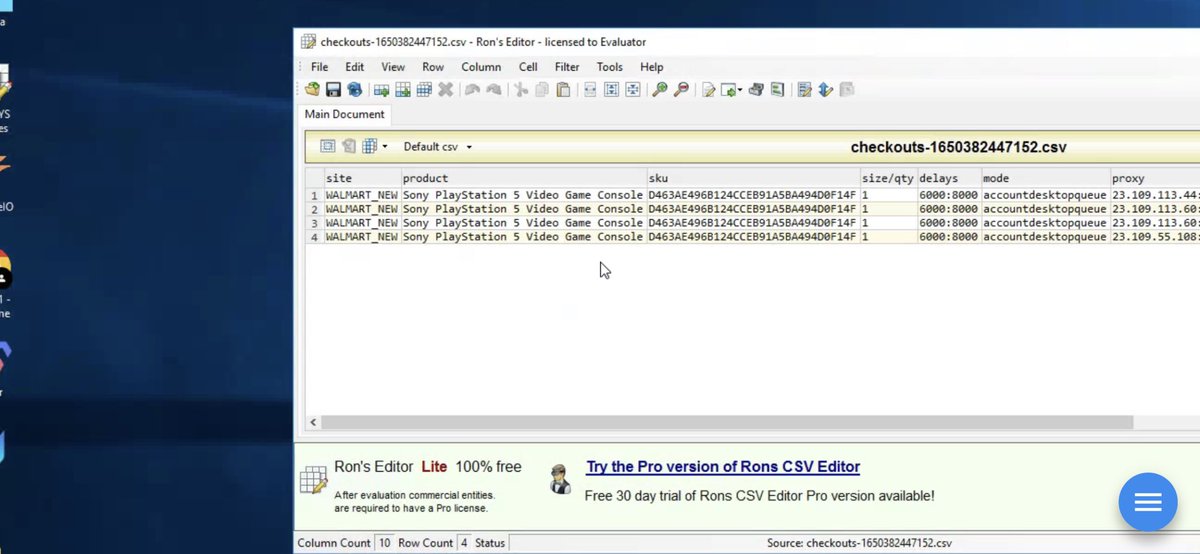Image resolution: width=1200 pixels, height=554 pixels.
Task: Open the Filter menu
Action: pos(567,67)
